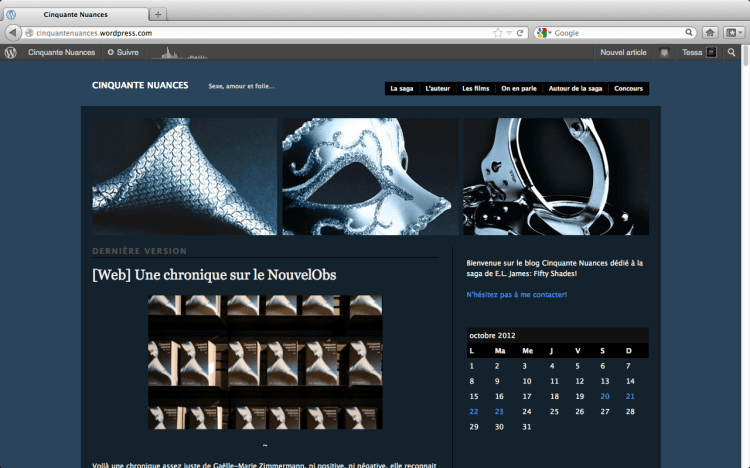Screen dimensions: 750x468
Task: Open calendar posts for October 20
Action: [x=605, y=396]
